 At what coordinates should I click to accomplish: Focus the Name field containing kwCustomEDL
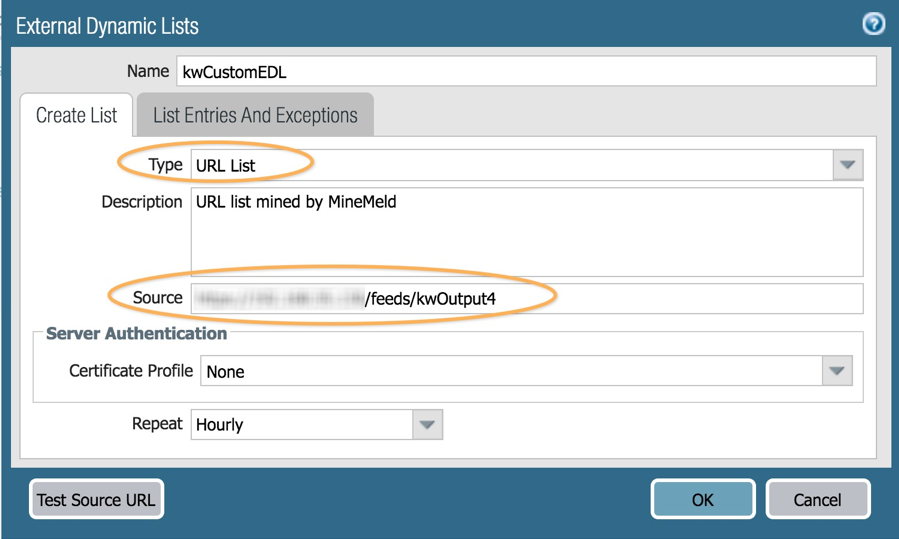[x=526, y=71]
